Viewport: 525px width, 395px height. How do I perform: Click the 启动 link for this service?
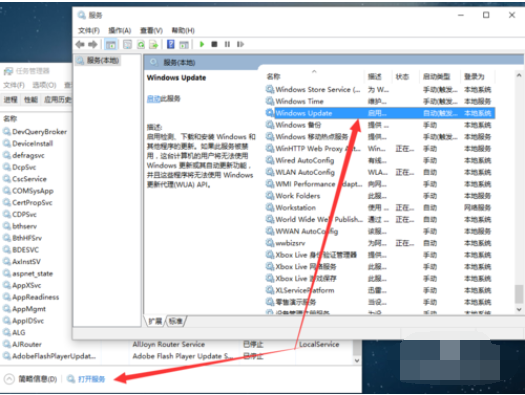coord(154,98)
